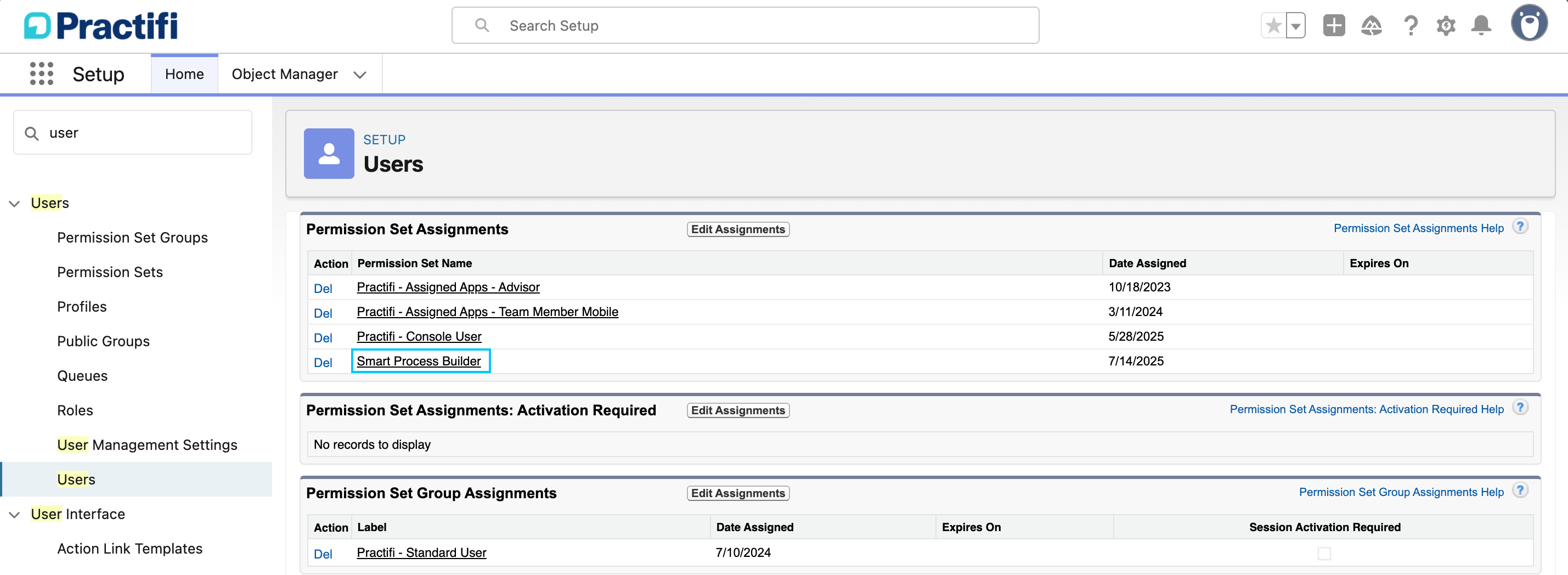Open the notifications bell

1481,26
